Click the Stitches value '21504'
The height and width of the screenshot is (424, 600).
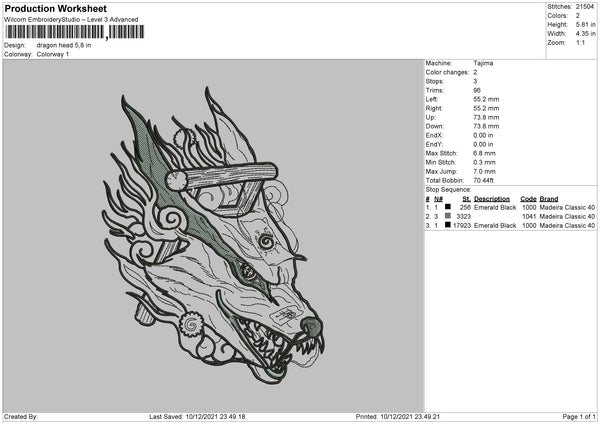point(585,7)
